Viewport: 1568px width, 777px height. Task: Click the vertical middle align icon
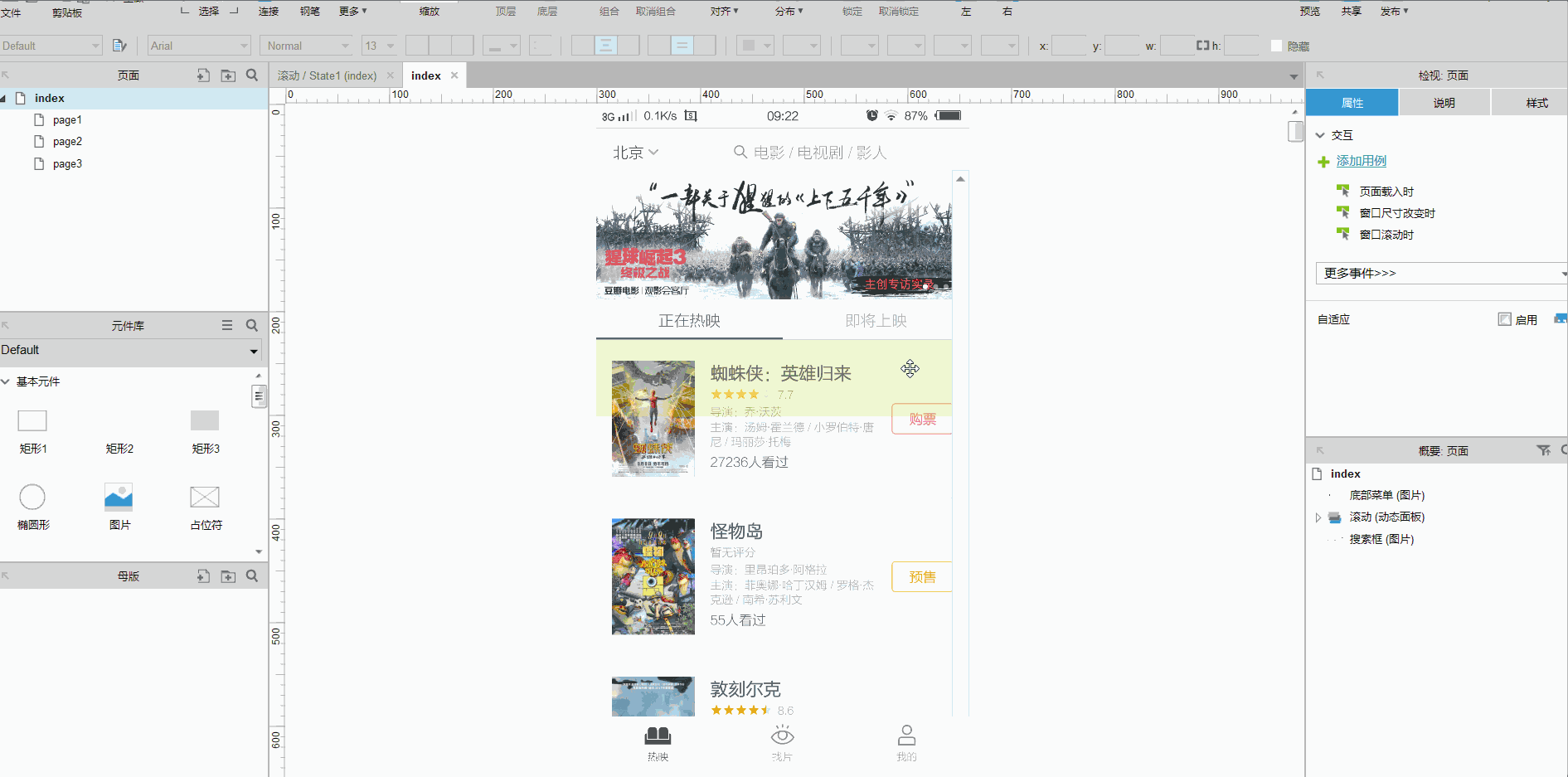point(682,46)
